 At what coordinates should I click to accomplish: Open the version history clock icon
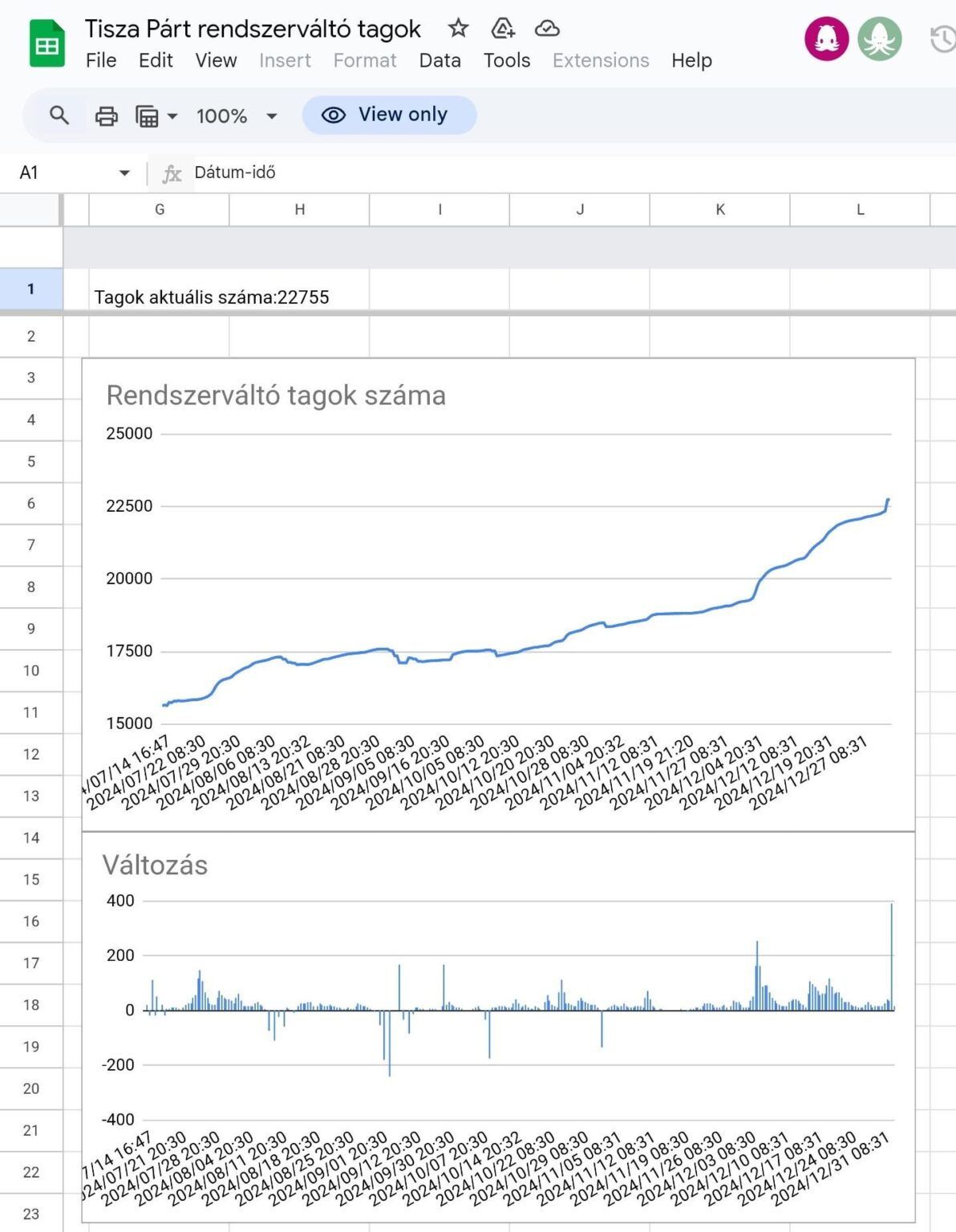(943, 39)
